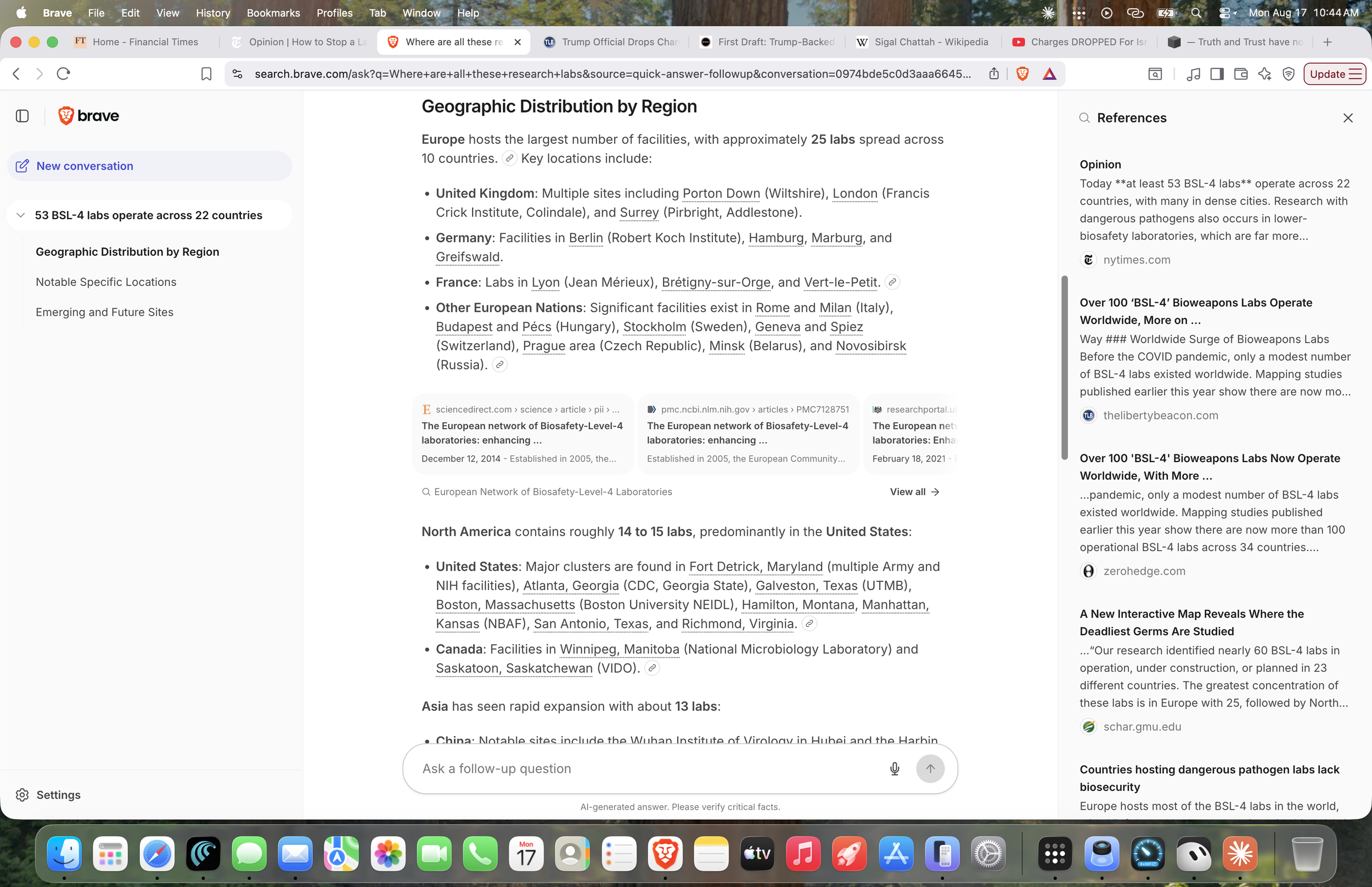The height and width of the screenshot is (887, 1372).
Task: Submit follow-up question arrow button
Action: pyautogui.click(x=930, y=768)
